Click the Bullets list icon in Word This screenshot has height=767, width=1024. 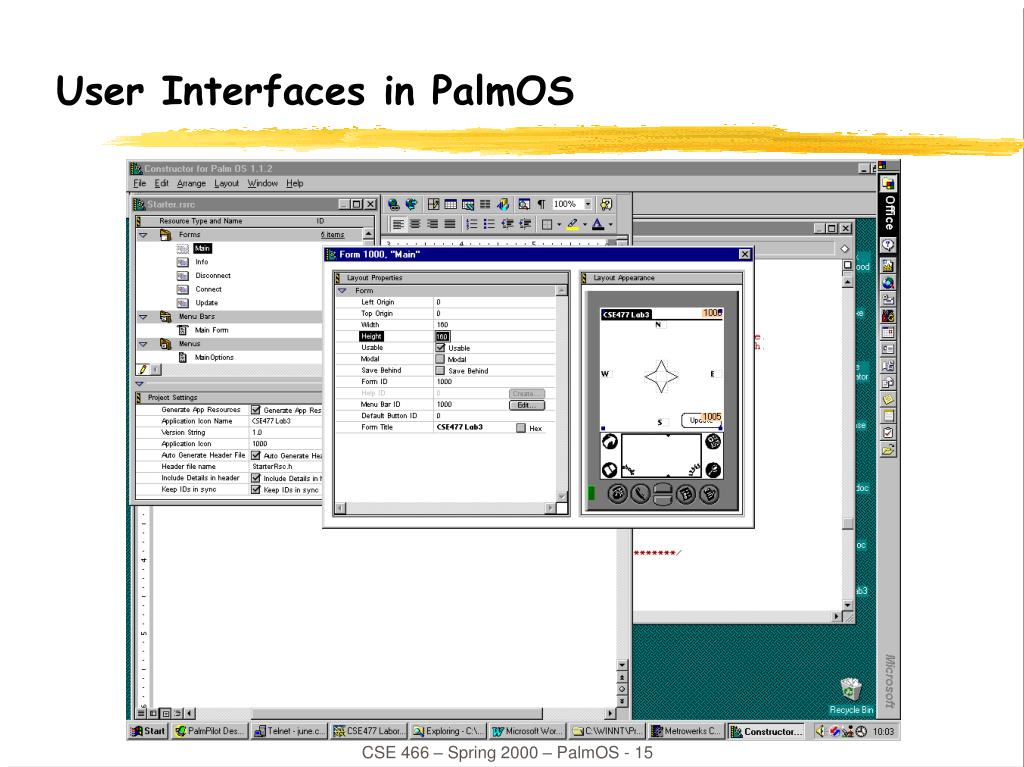pos(488,224)
